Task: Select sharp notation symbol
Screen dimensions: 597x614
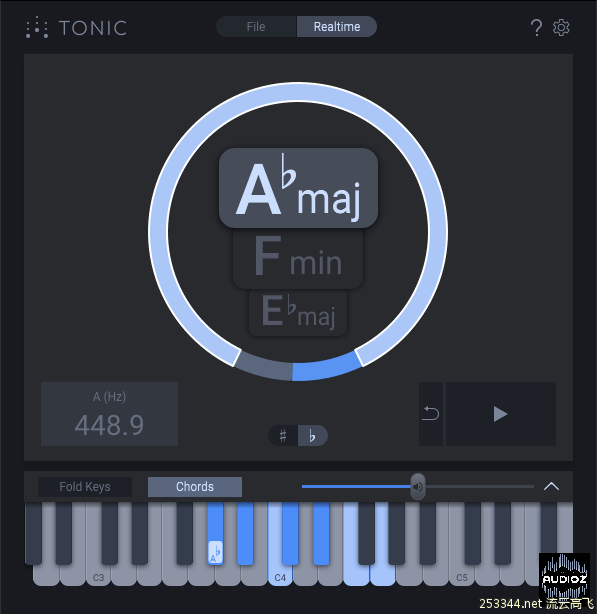Action: pos(283,435)
